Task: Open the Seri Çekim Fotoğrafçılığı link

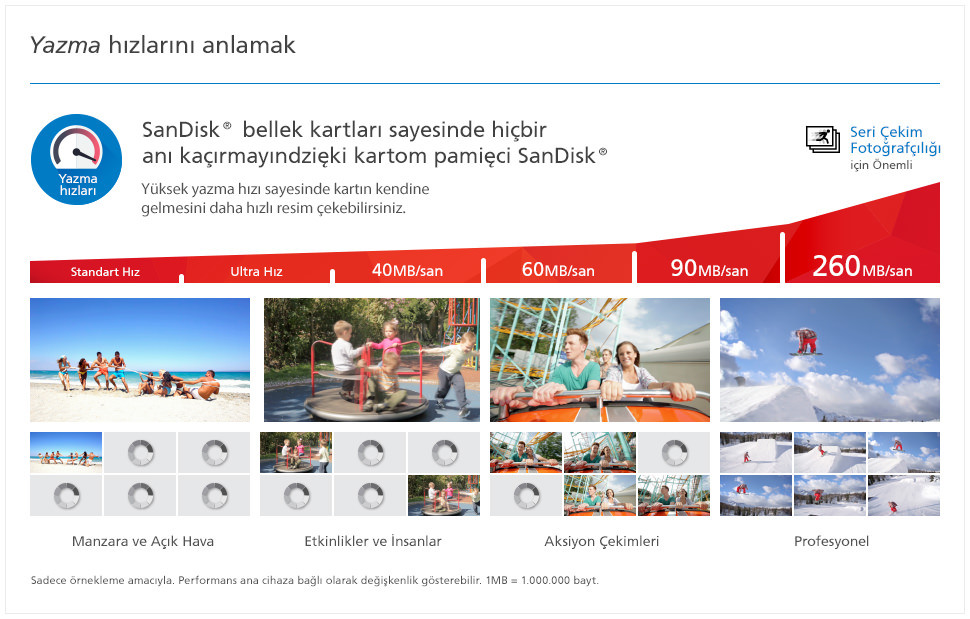Action: 895,140
